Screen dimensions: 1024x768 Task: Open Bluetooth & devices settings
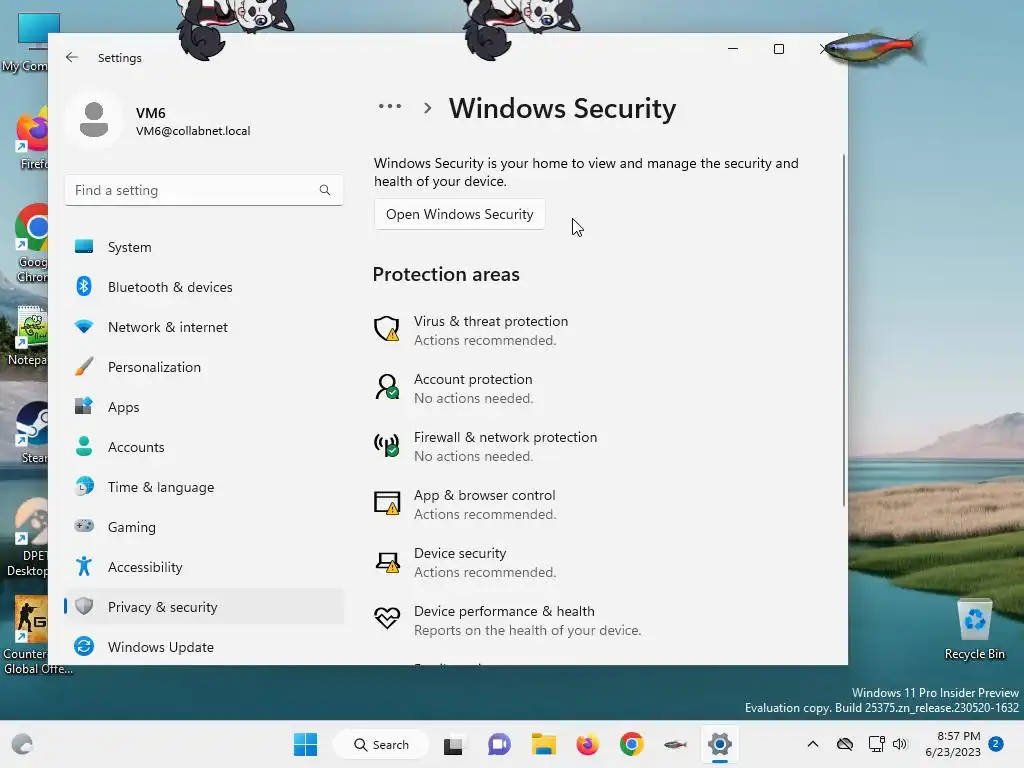(204, 287)
